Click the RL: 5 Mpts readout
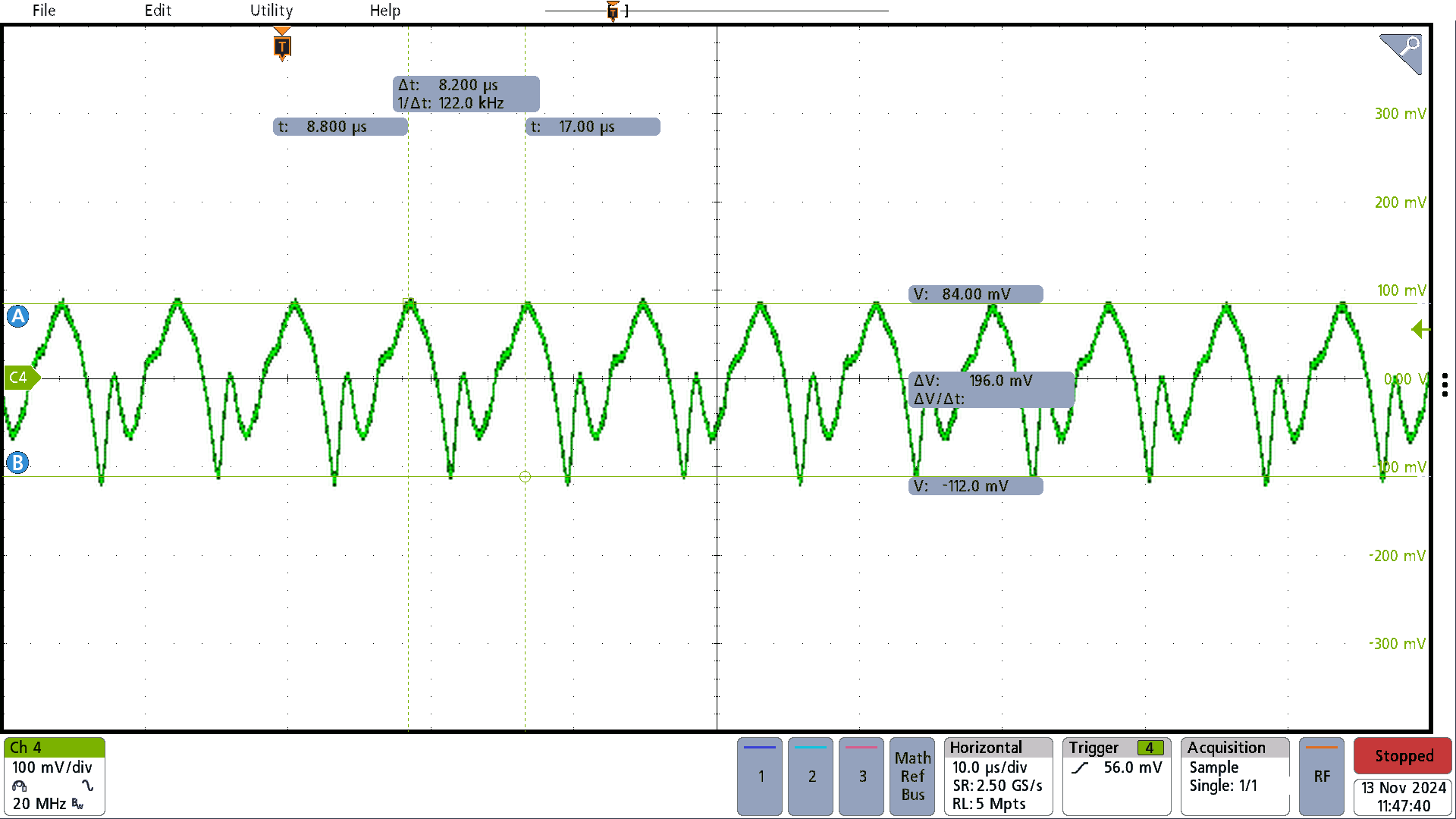This screenshot has width=1456, height=819. pyautogui.click(x=989, y=804)
